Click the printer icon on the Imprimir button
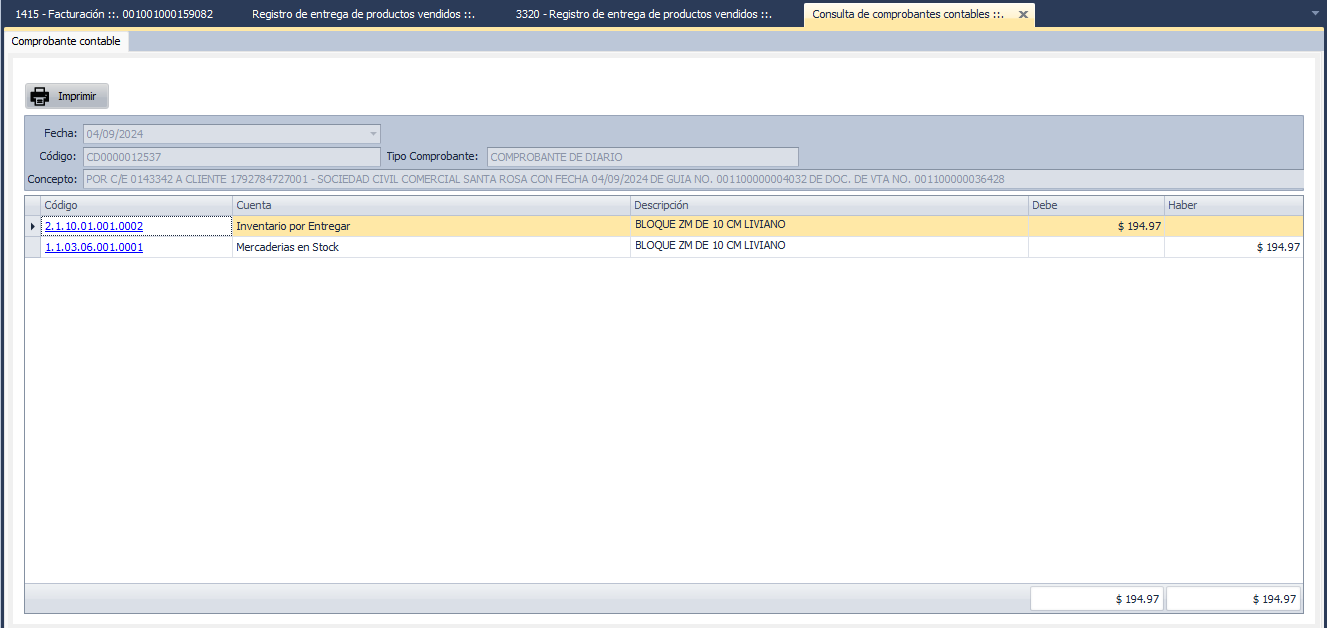This screenshot has width=1327, height=628. (x=40, y=97)
